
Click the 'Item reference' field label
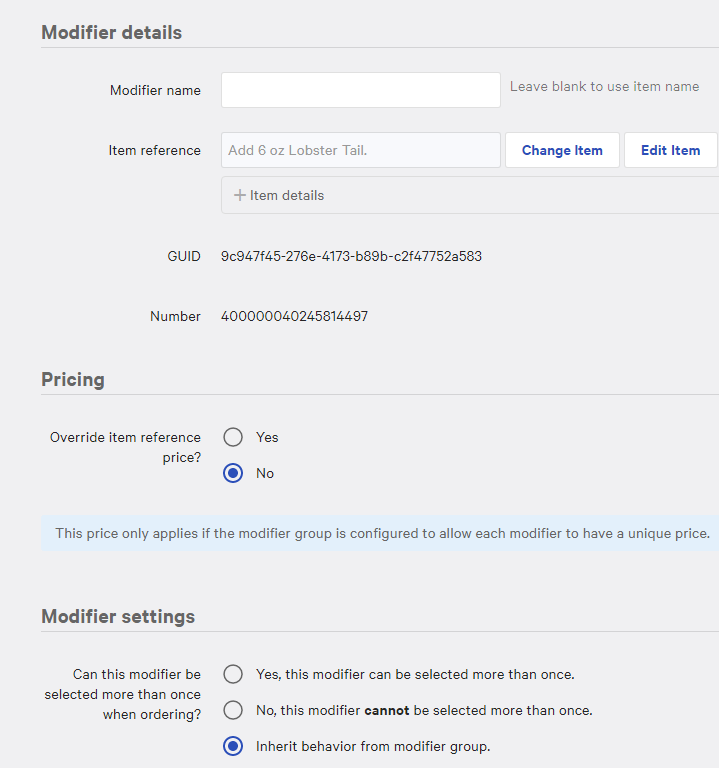tap(154, 150)
